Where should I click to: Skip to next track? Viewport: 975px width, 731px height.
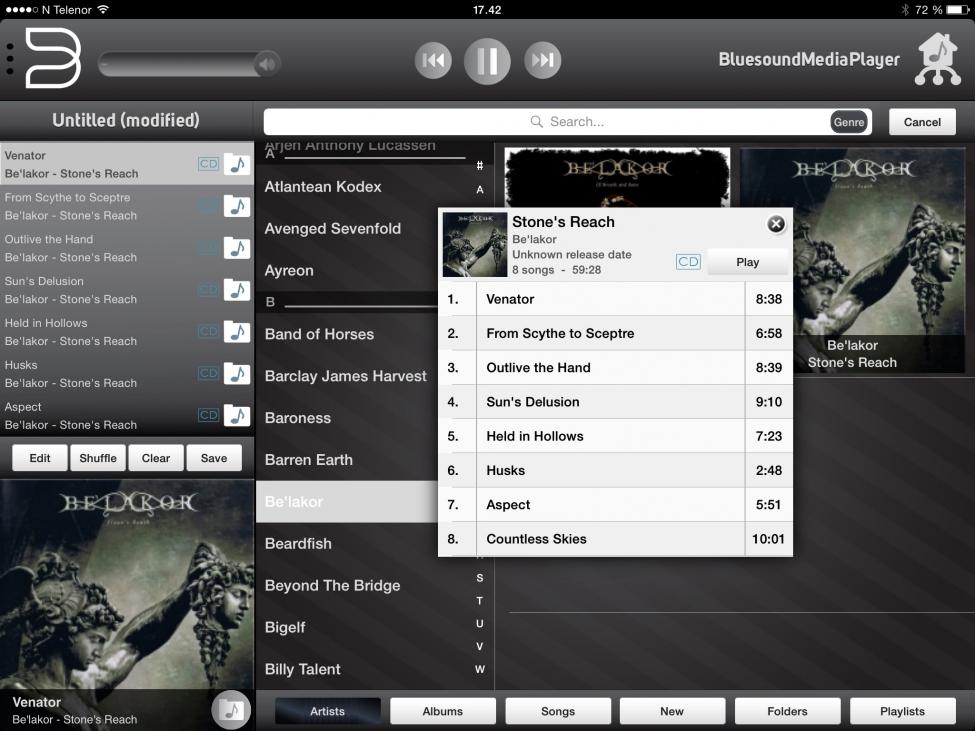click(542, 60)
